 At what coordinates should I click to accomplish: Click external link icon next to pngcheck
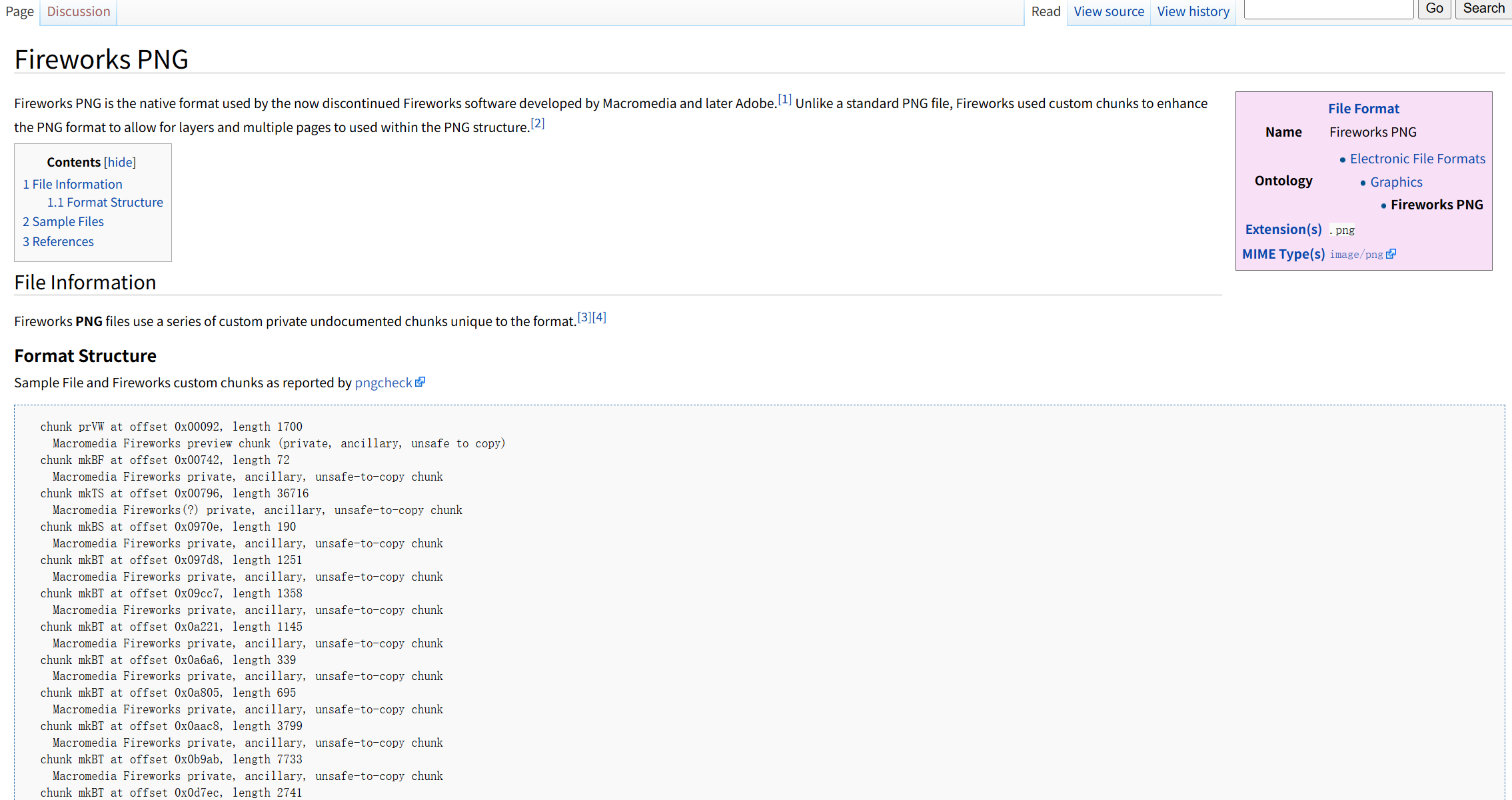pos(420,382)
